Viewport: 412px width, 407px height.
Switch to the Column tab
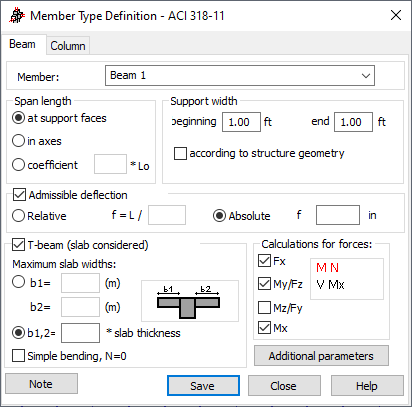pos(68,46)
